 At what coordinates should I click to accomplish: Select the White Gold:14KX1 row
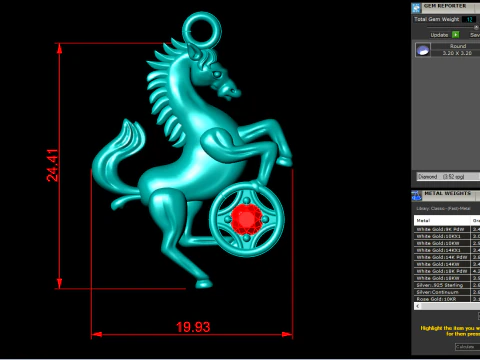(447, 250)
